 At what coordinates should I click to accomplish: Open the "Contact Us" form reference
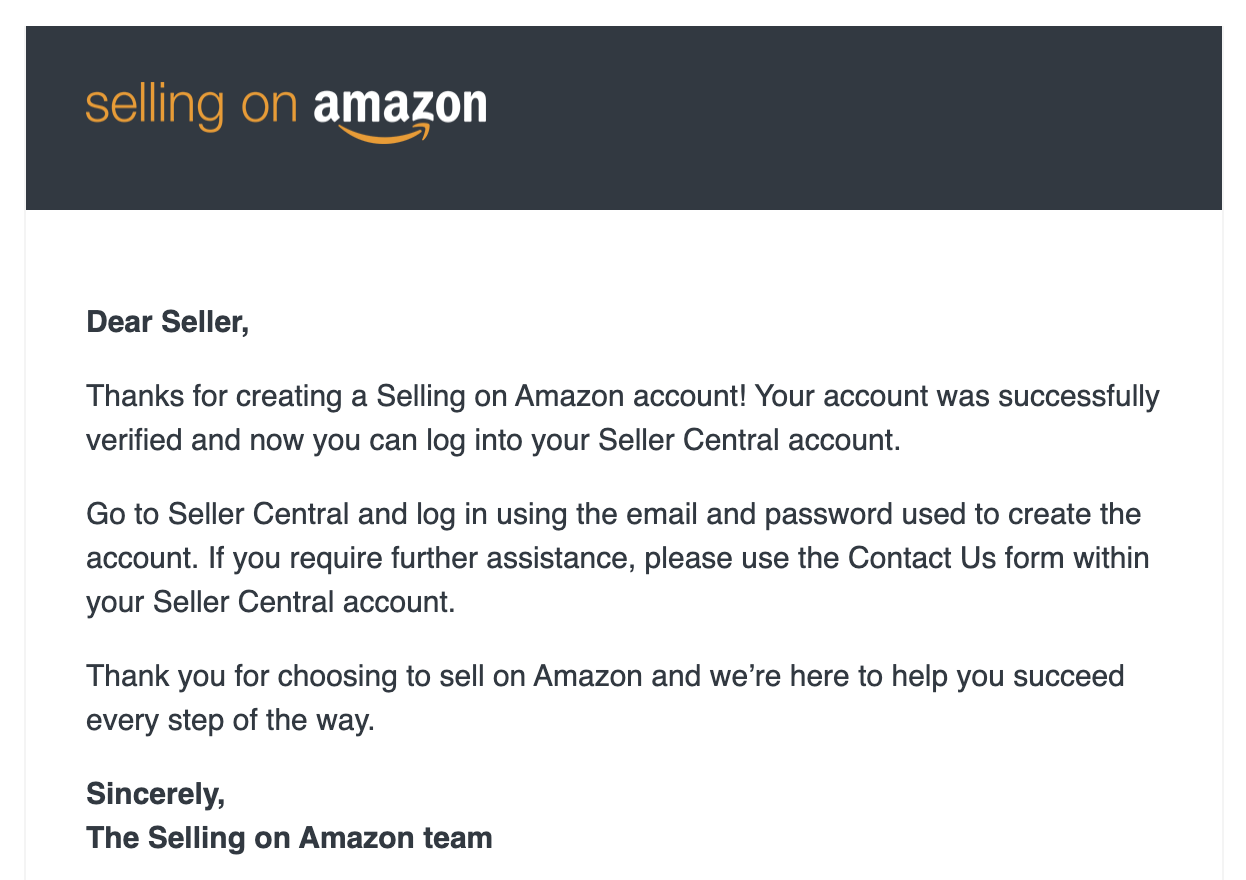point(923,557)
